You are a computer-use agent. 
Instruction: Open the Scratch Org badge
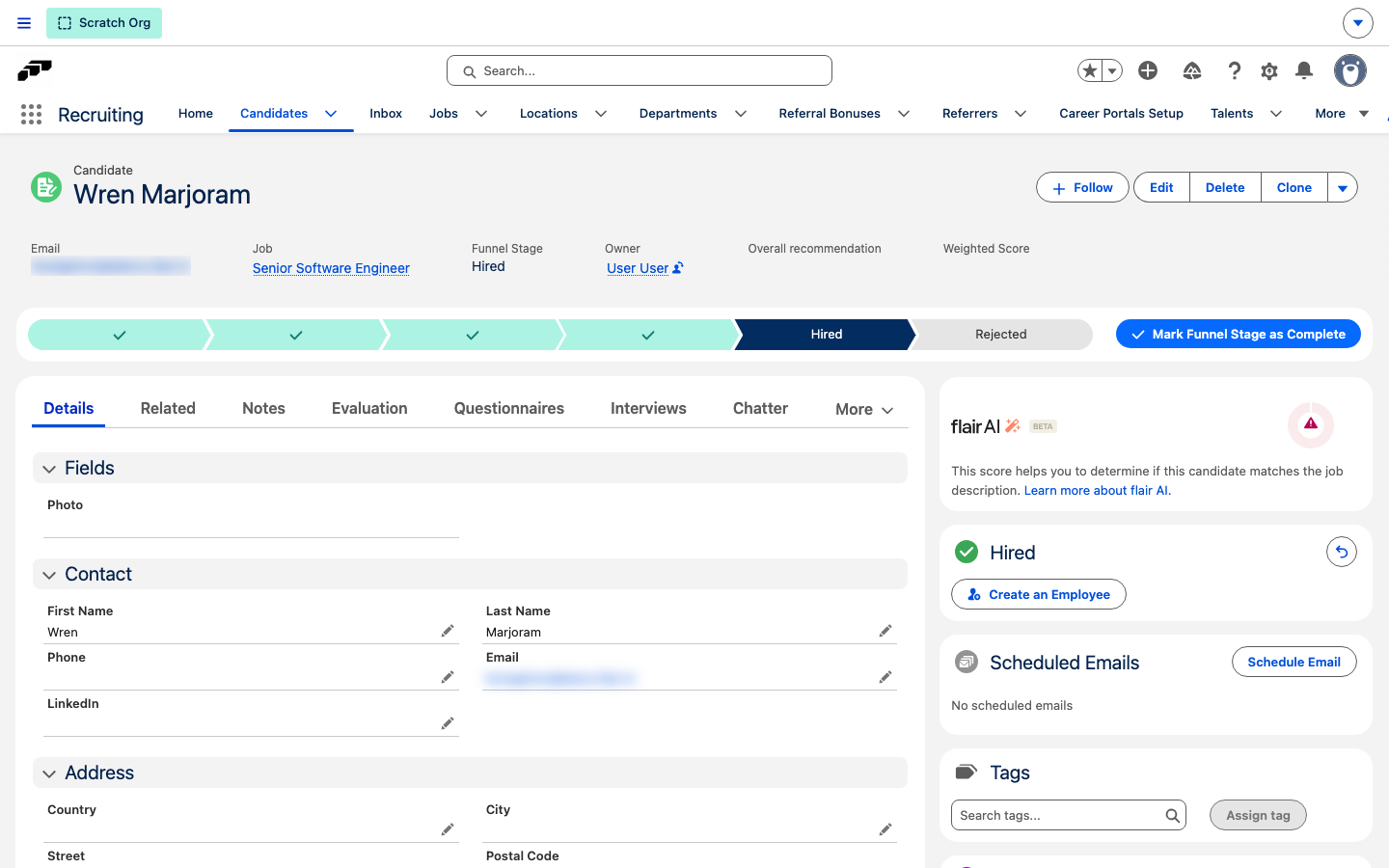point(104,23)
